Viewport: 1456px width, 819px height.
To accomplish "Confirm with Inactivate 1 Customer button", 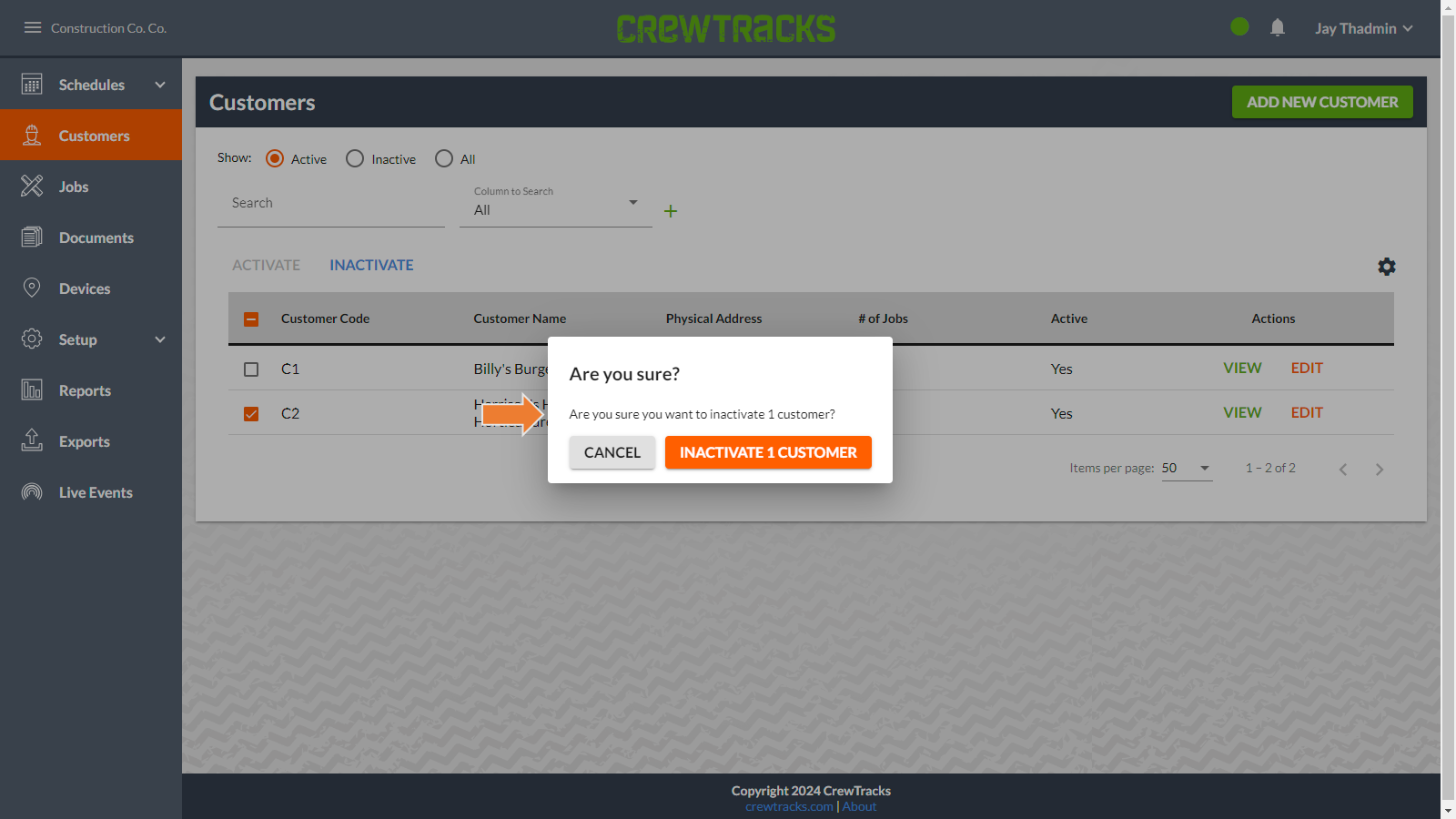I will (x=768, y=452).
